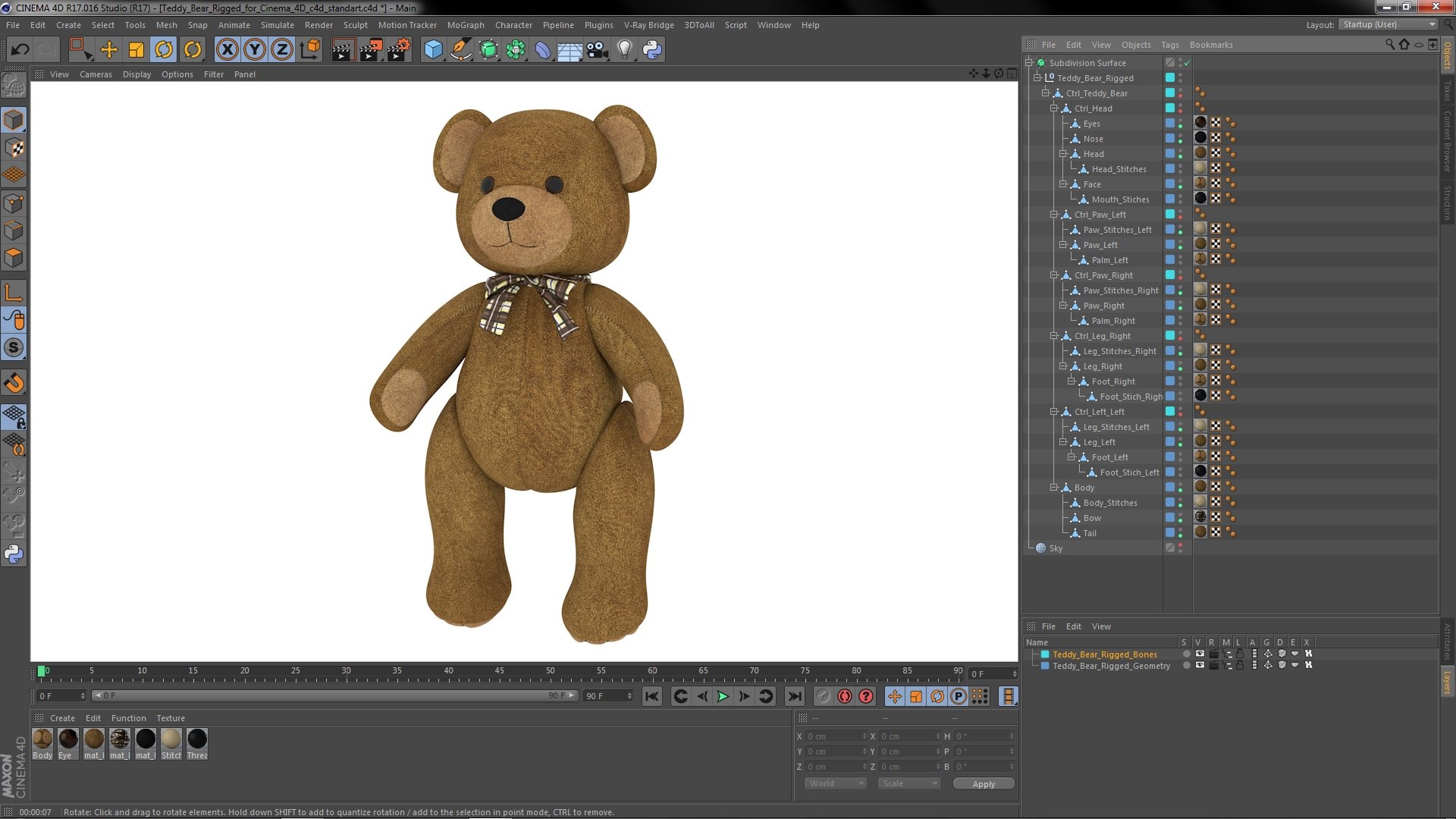Collapse the Teddy_Bear_Rigged node

pos(1037,78)
